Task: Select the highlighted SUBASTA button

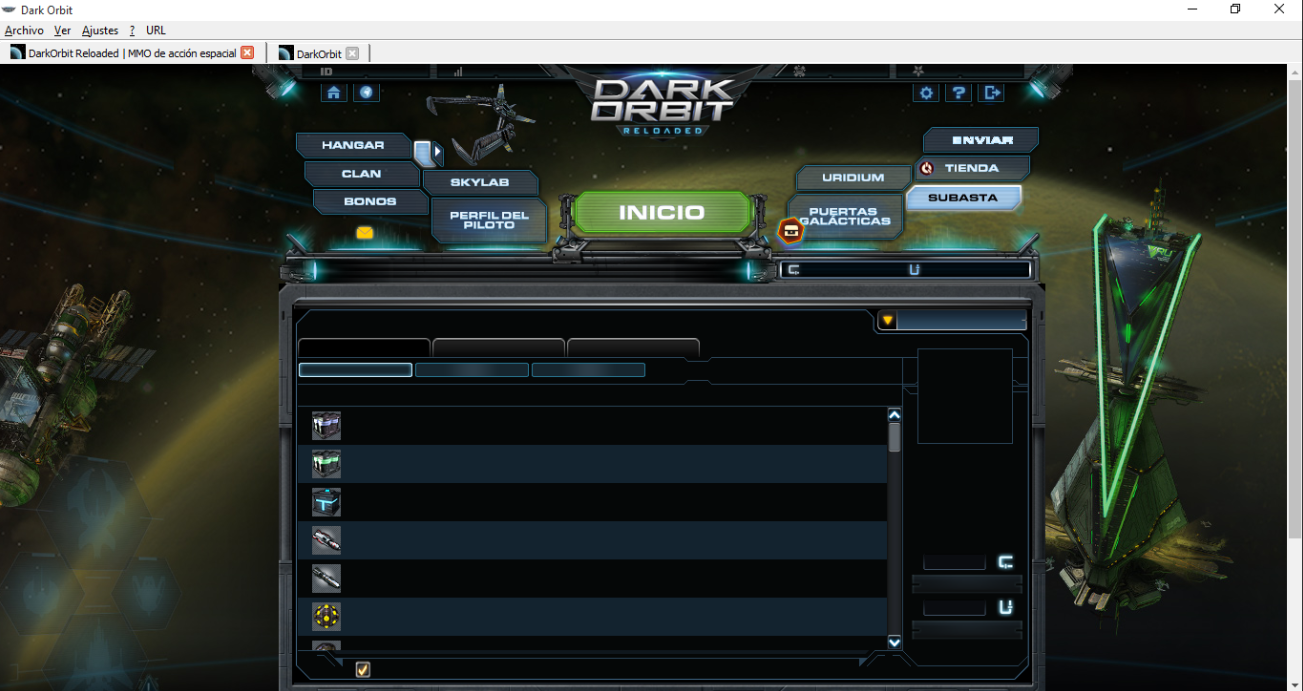Action: 963,198
